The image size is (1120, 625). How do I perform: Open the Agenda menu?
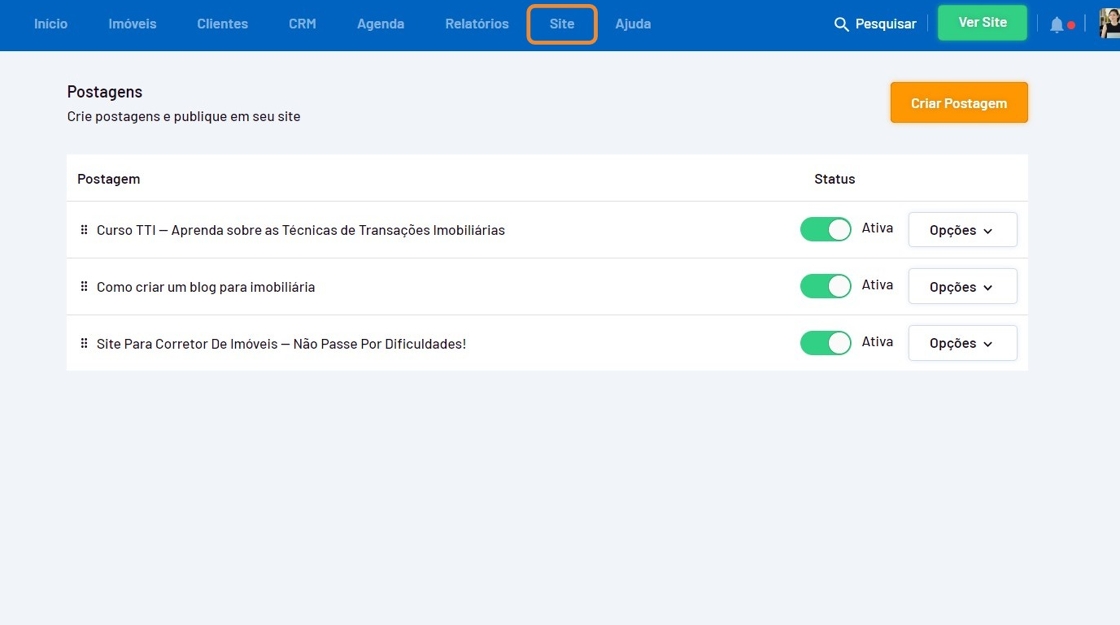point(380,24)
